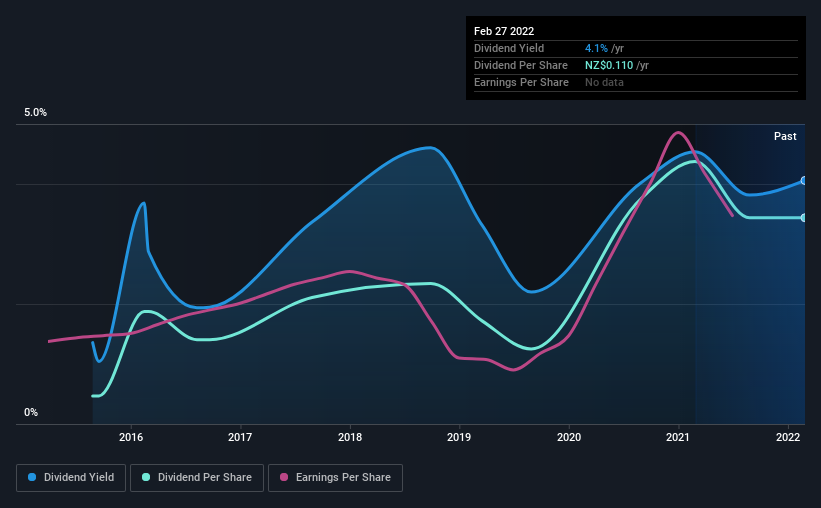Select the Dividend Yield endpoint marker on chart
Screen dimensions: 821x508
[804, 181]
